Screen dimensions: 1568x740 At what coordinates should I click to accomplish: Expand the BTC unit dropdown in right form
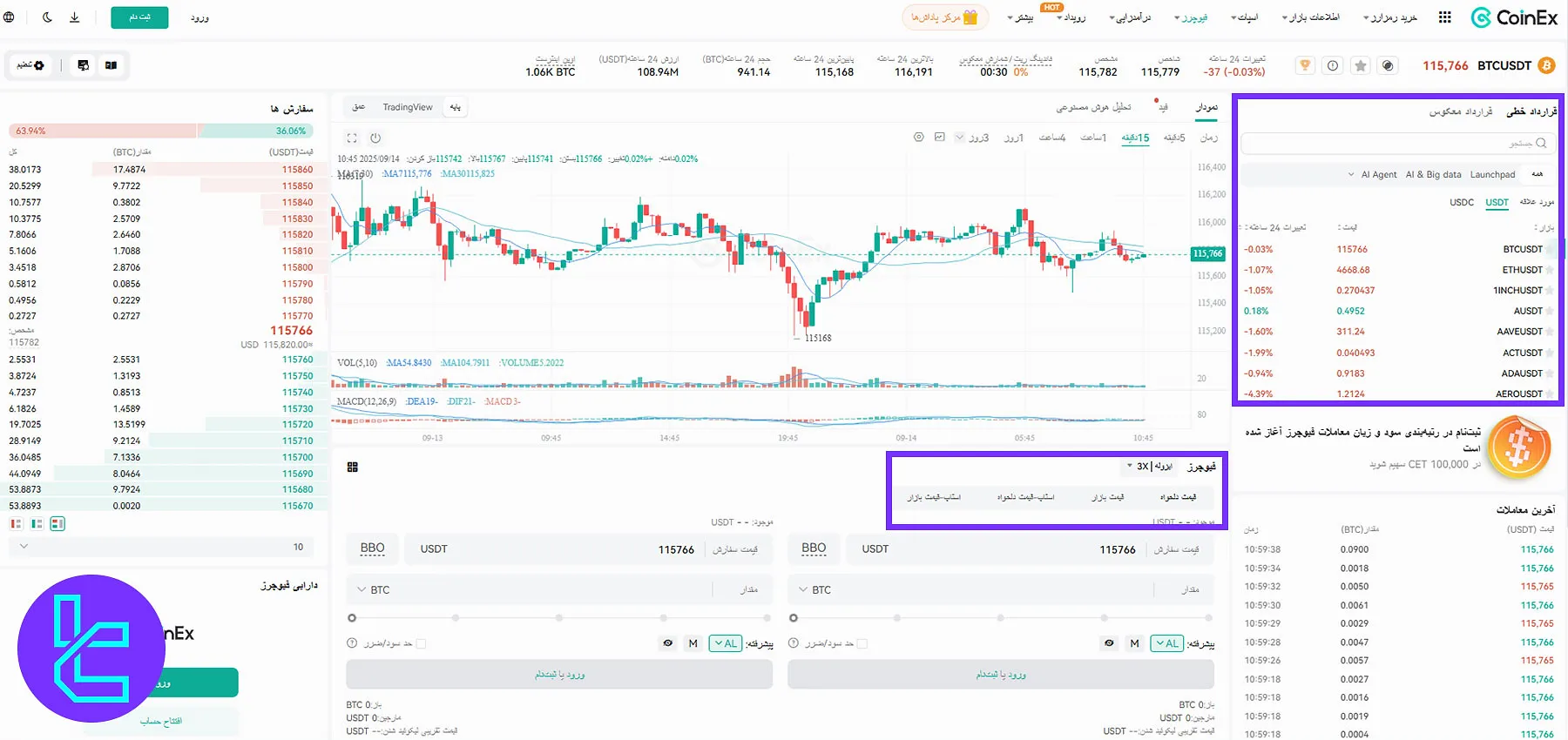(x=814, y=589)
